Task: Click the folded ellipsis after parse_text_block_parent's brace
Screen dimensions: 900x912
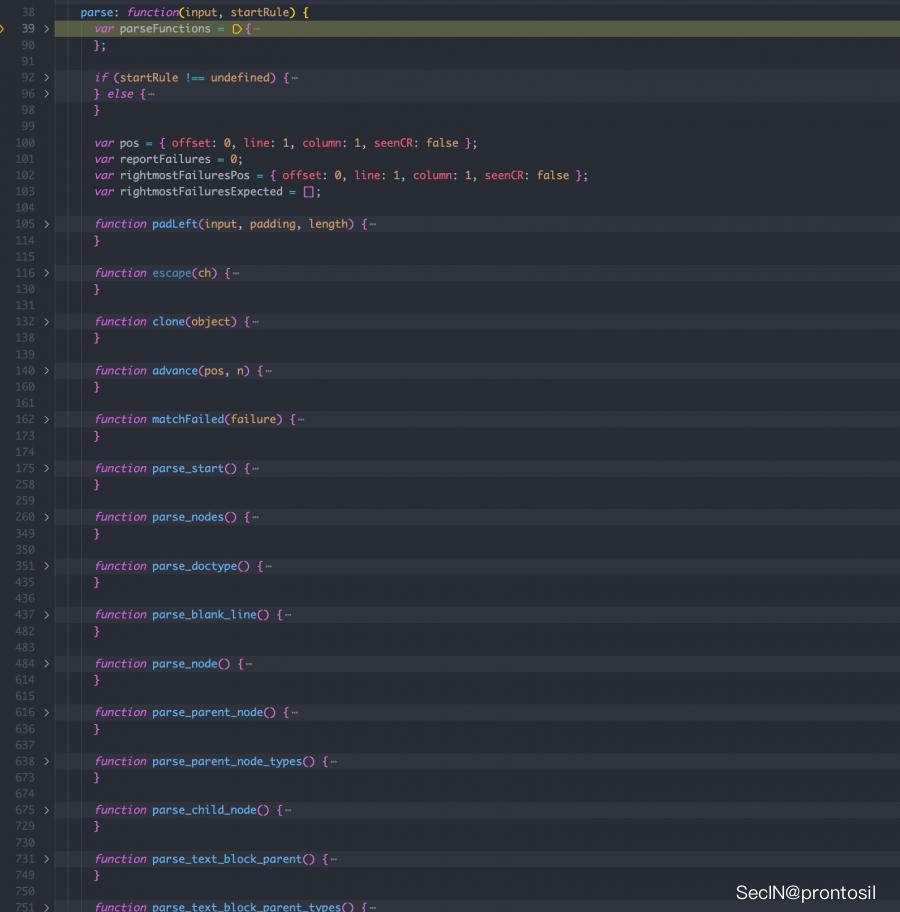Action: tap(334, 859)
